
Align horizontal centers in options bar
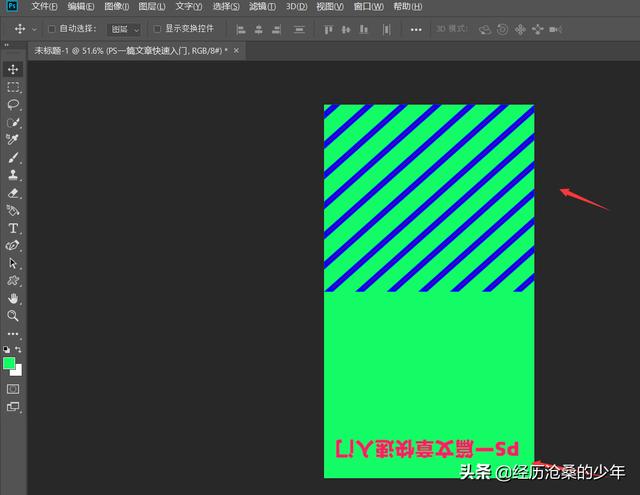(258, 29)
